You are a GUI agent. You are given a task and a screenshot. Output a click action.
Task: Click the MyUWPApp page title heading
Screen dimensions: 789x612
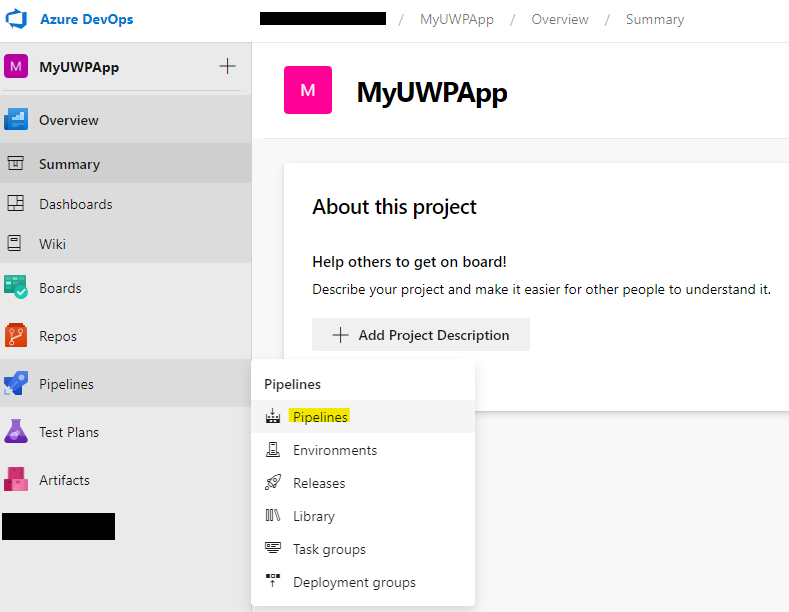coord(432,93)
